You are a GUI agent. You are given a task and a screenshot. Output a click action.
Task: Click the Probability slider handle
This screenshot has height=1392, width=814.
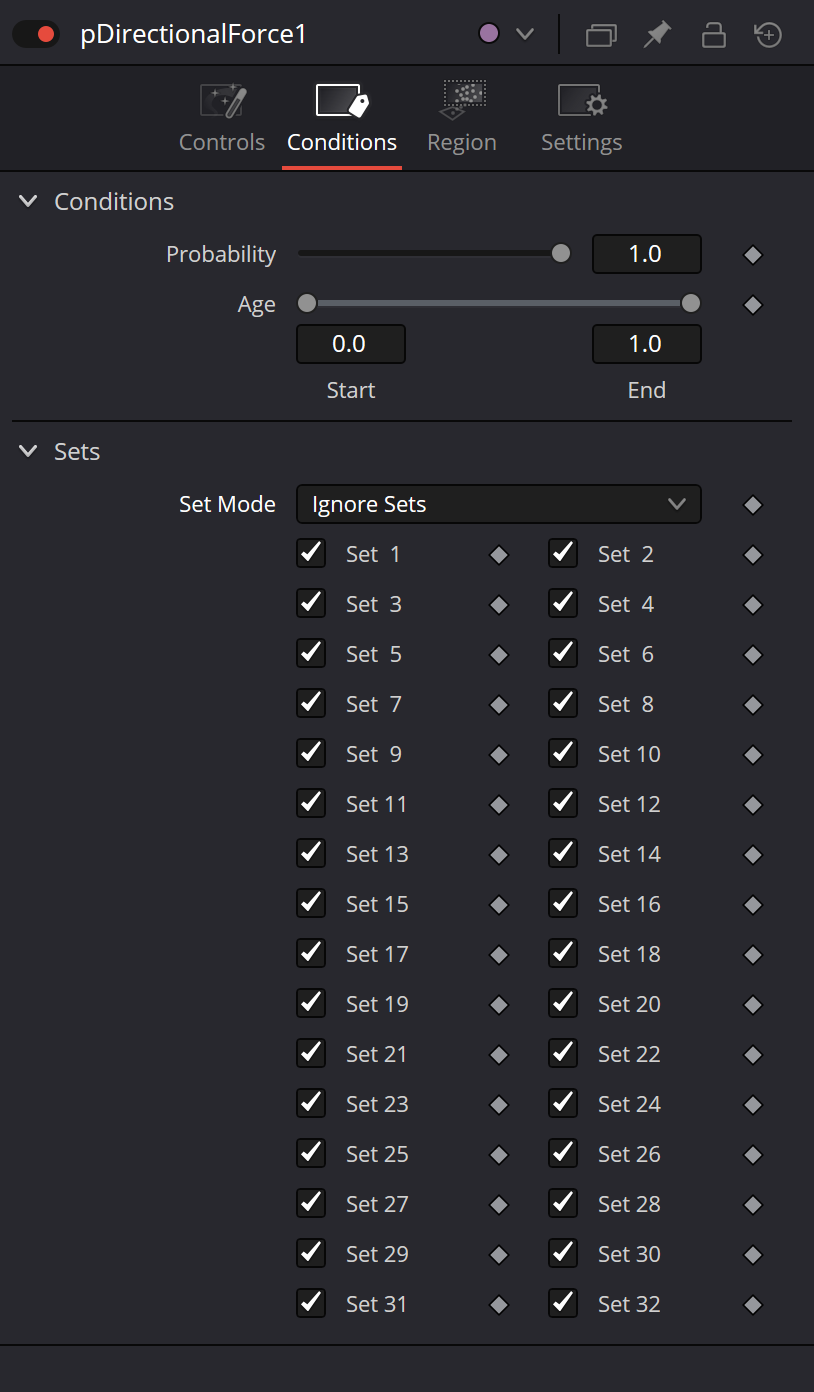[x=561, y=254]
